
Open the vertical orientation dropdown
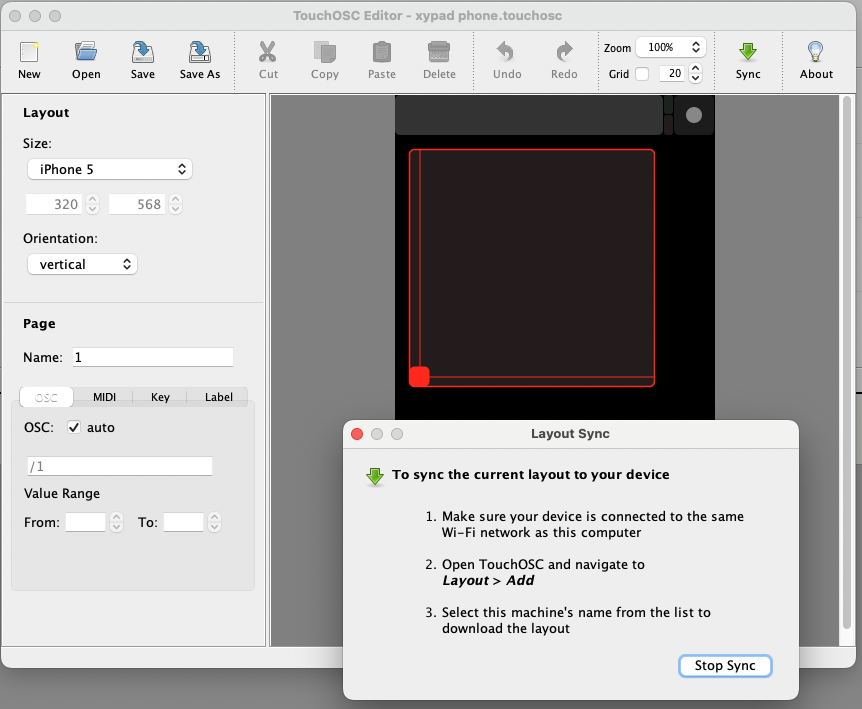click(x=82, y=265)
